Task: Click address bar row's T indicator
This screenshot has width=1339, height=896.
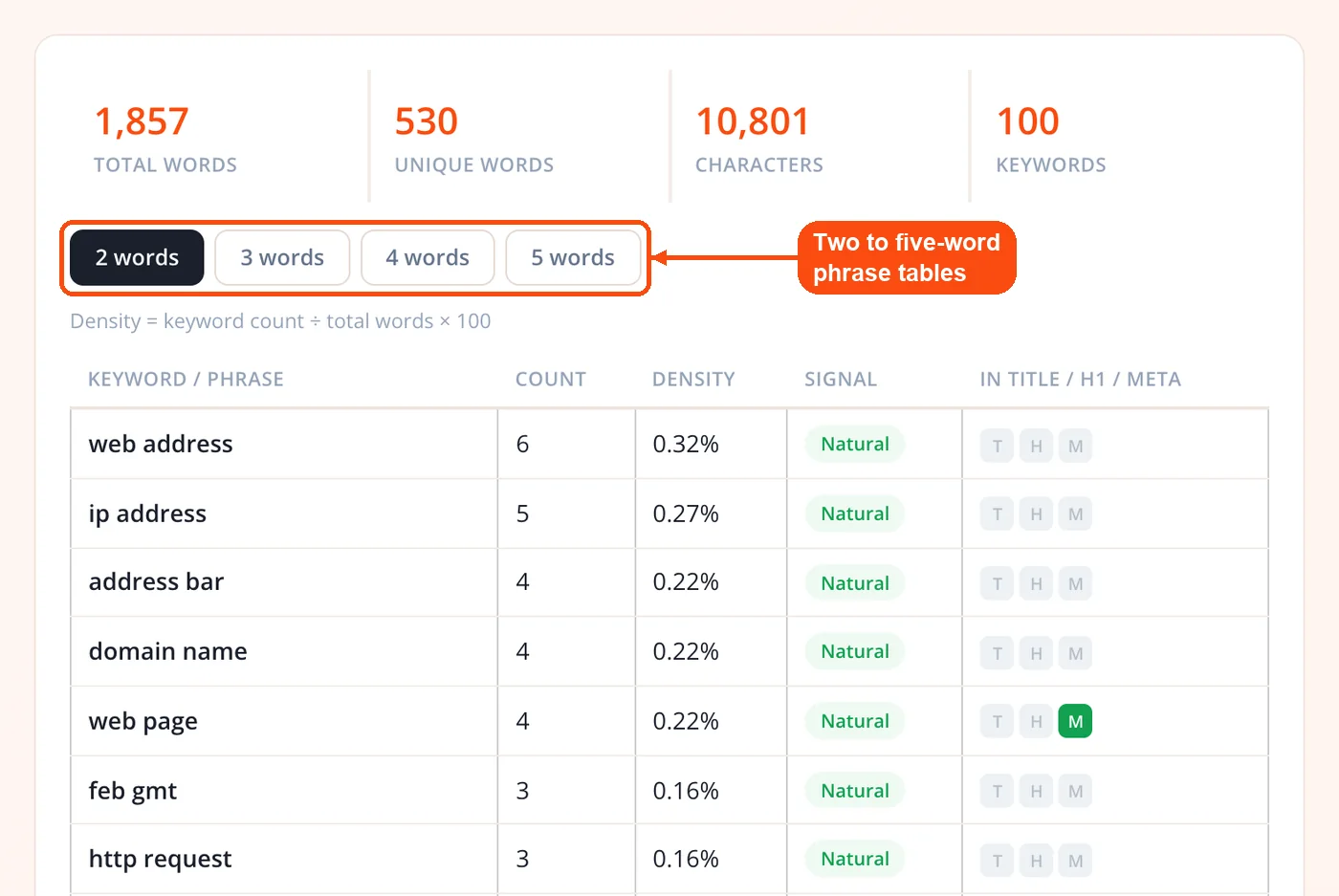Action: (x=997, y=583)
